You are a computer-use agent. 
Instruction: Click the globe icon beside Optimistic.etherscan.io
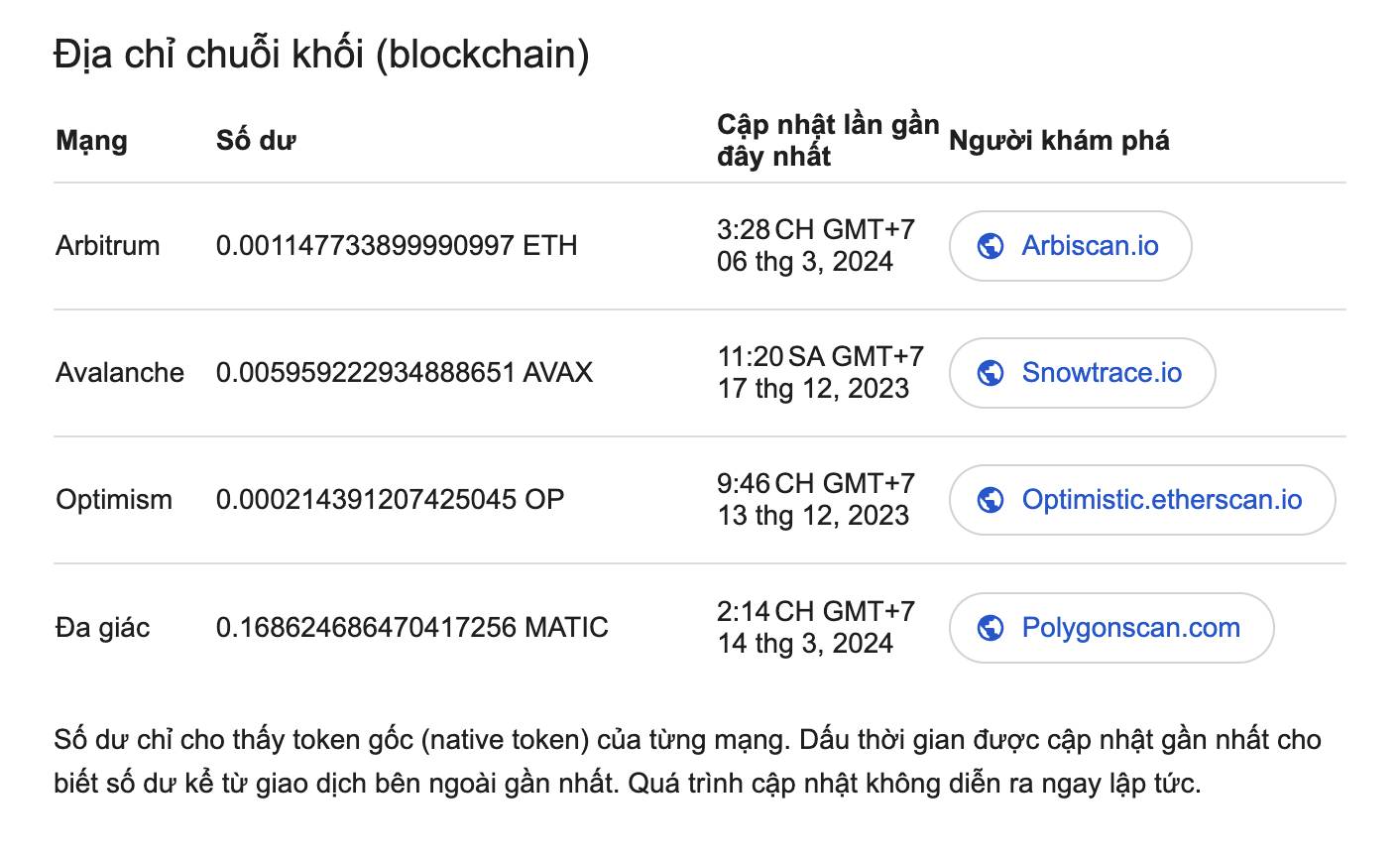click(991, 500)
